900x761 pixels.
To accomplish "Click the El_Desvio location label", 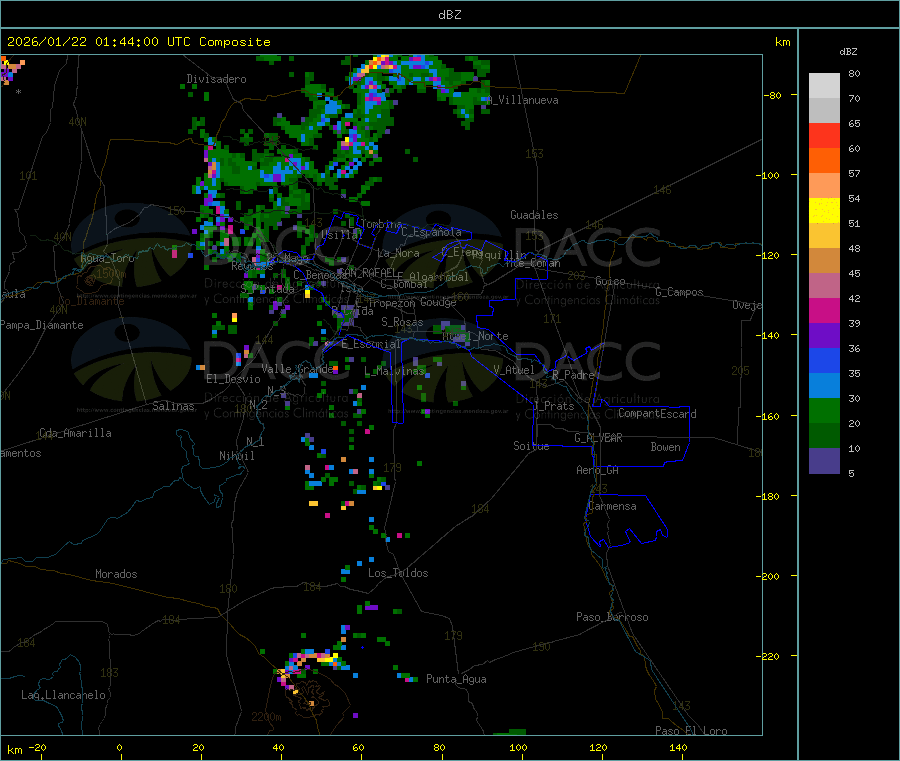I will click(233, 379).
